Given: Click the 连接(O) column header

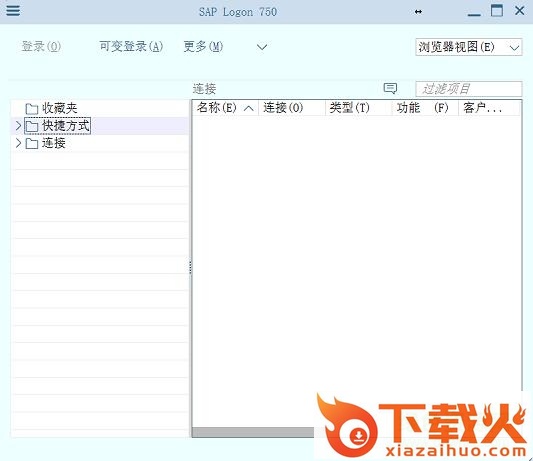Looking at the screenshot, I should (x=292, y=108).
